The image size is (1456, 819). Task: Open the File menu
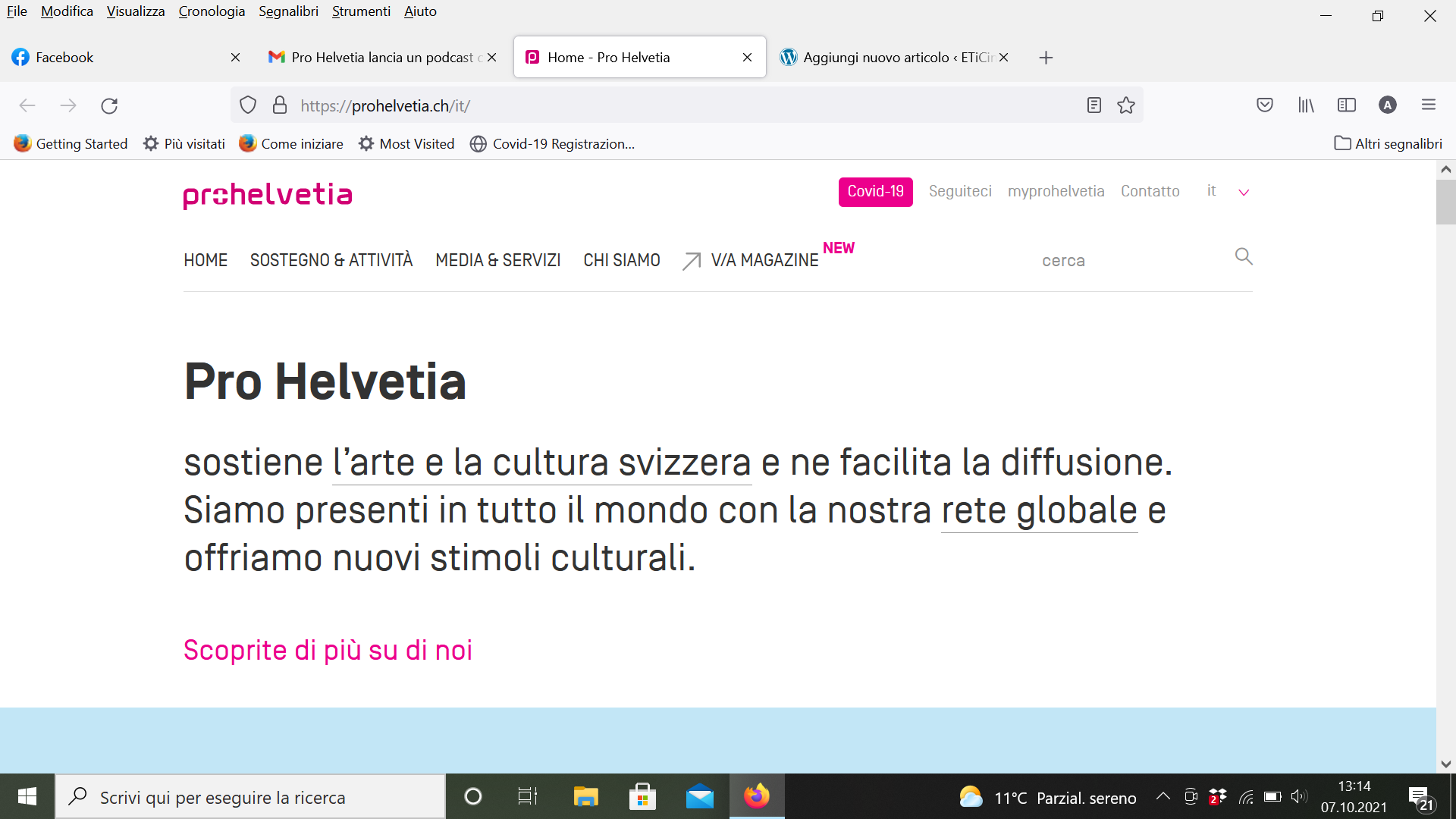coord(17,11)
